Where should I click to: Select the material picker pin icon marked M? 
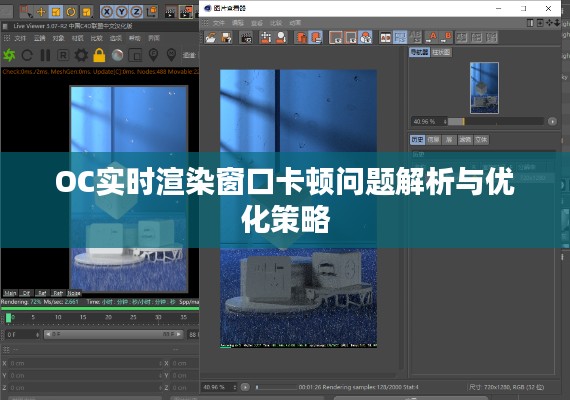171,55
